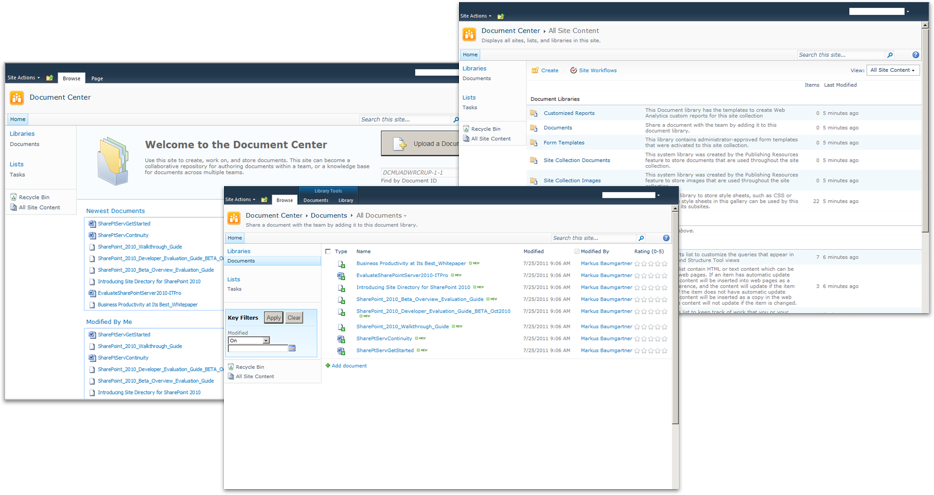Viewport: 934px width, 495px height.
Task: Click Word icon beside SharePtServContinuity in library list
Action: [341, 339]
